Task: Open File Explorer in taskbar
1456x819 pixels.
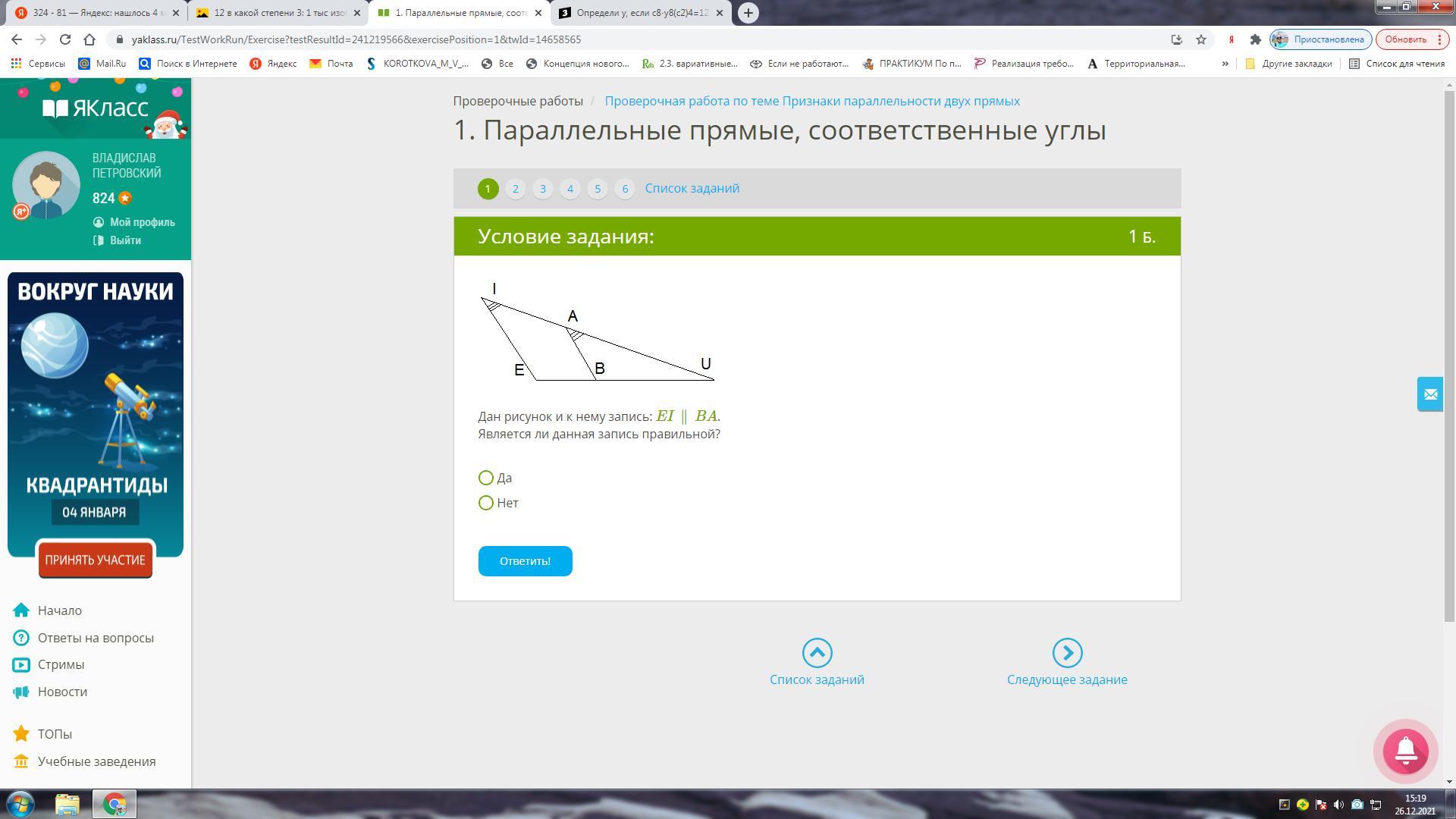Action: coord(67,804)
